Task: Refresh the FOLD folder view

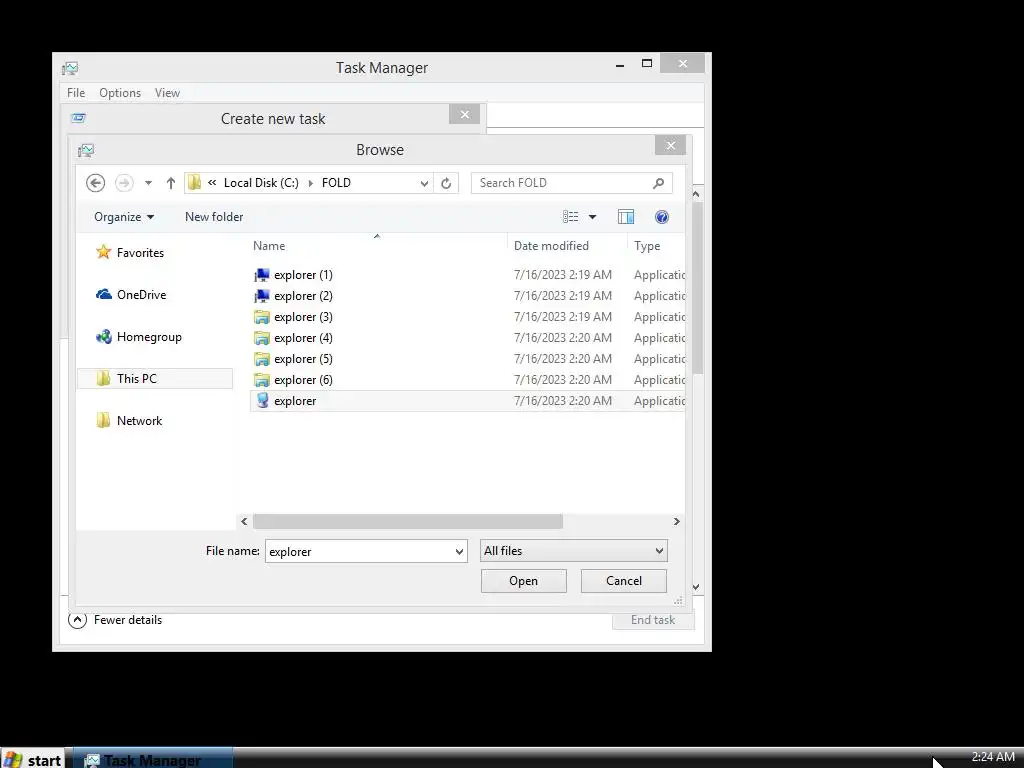Action: pos(446,184)
